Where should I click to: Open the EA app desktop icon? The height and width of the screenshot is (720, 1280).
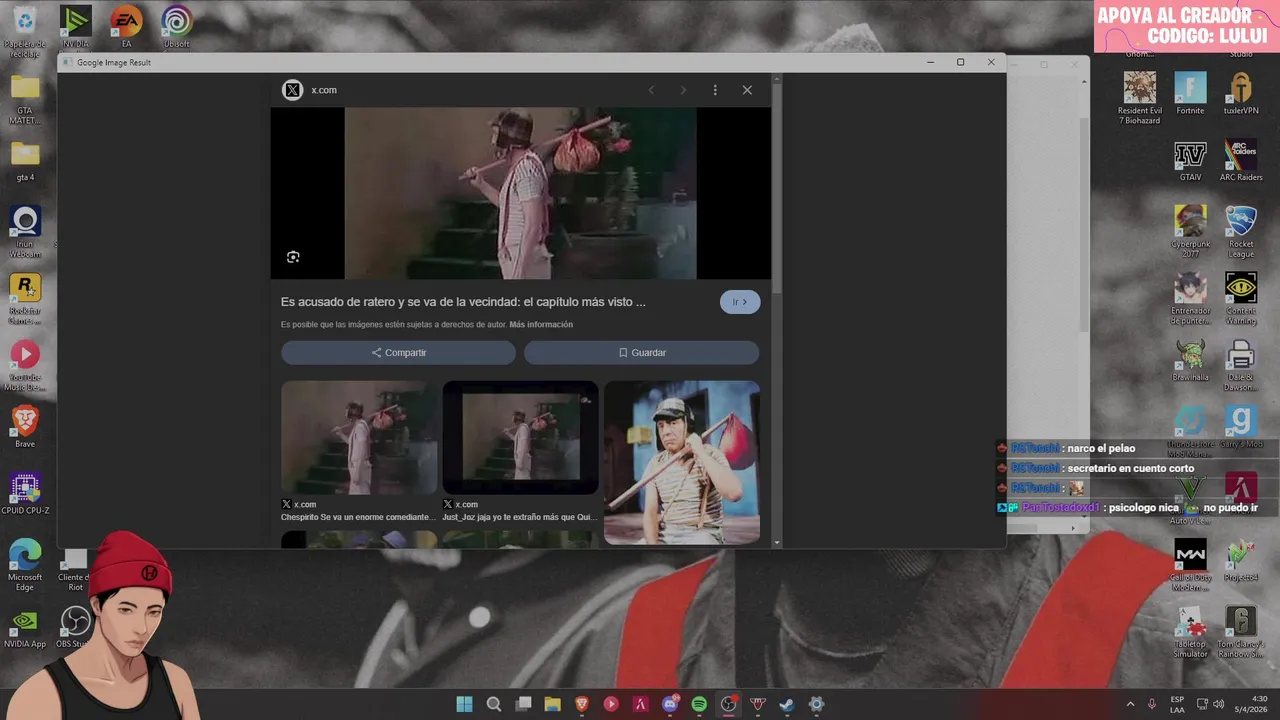(126, 27)
